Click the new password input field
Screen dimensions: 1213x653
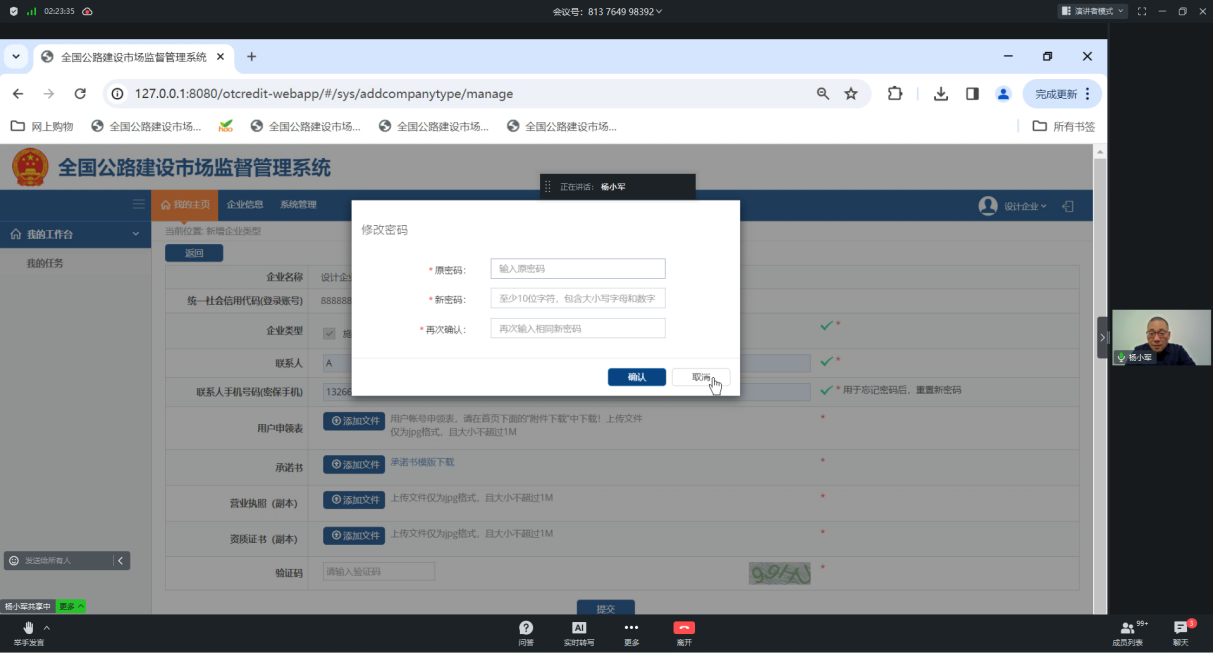[577, 299]
